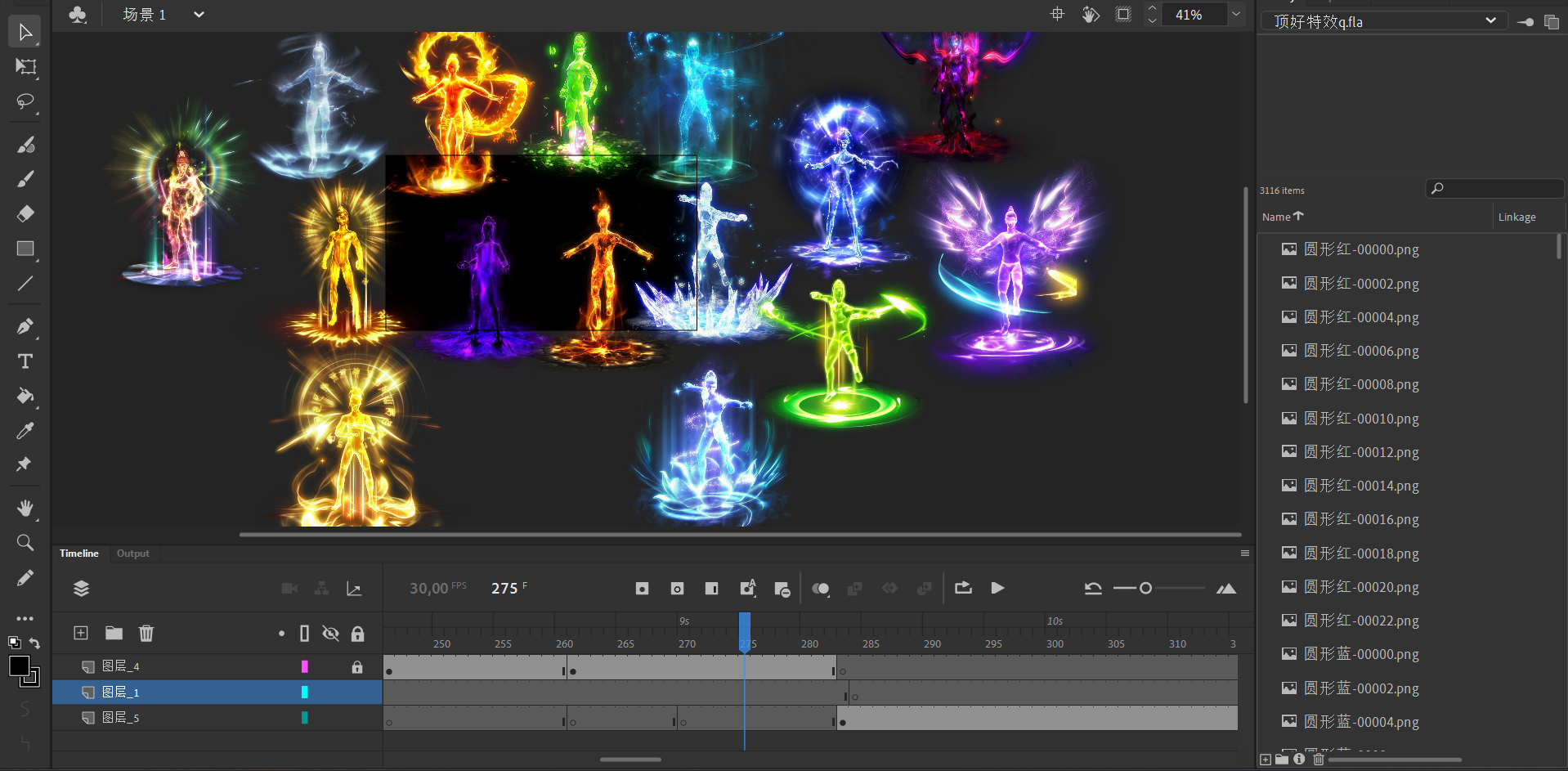Select the Lasso tool
This screenshot has height=771, width=1568.
(x=25, y=101)
